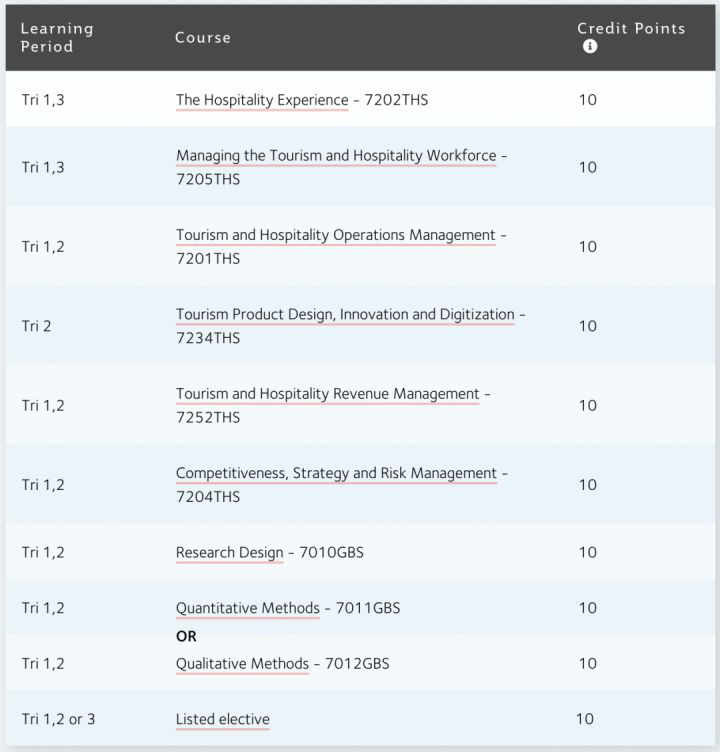Click the Course column header
Viewport: 720px width, 752px height.
click(202, 38)
